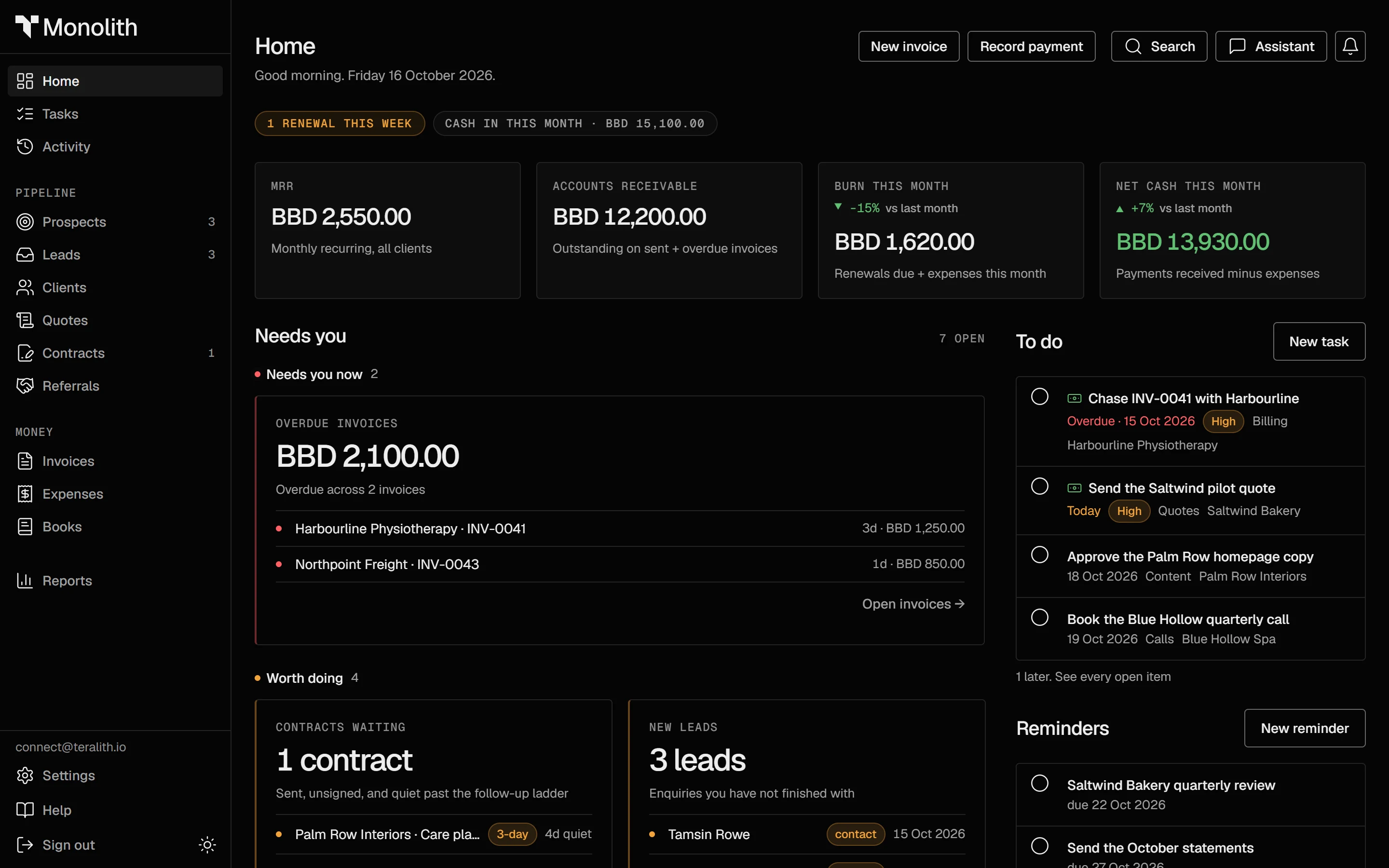
Task: Click the Leads inbox icon
Action: click(x=25, y=254)
